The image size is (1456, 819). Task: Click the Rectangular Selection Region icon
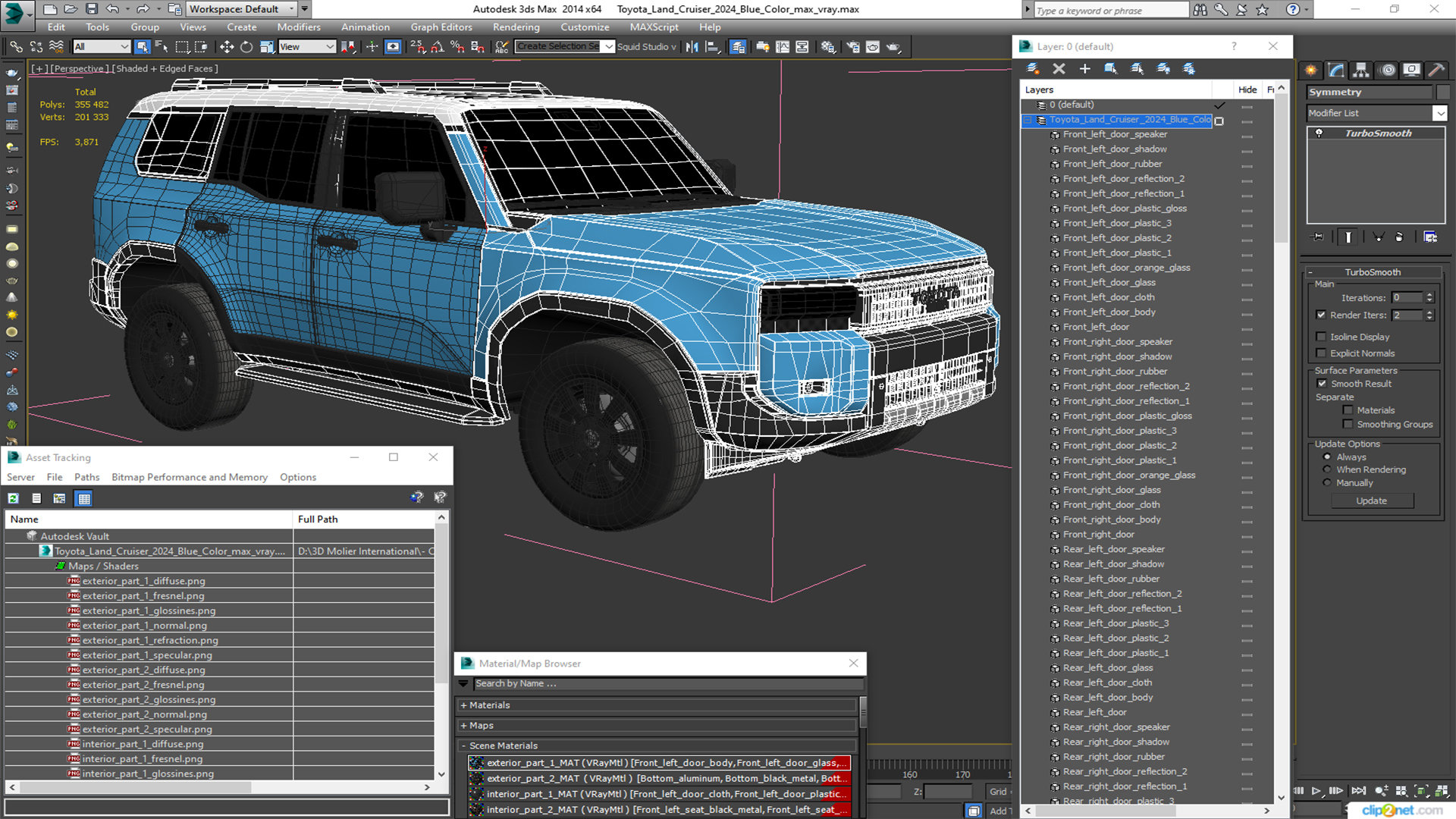pyautogui.click(x=182, y=47)
